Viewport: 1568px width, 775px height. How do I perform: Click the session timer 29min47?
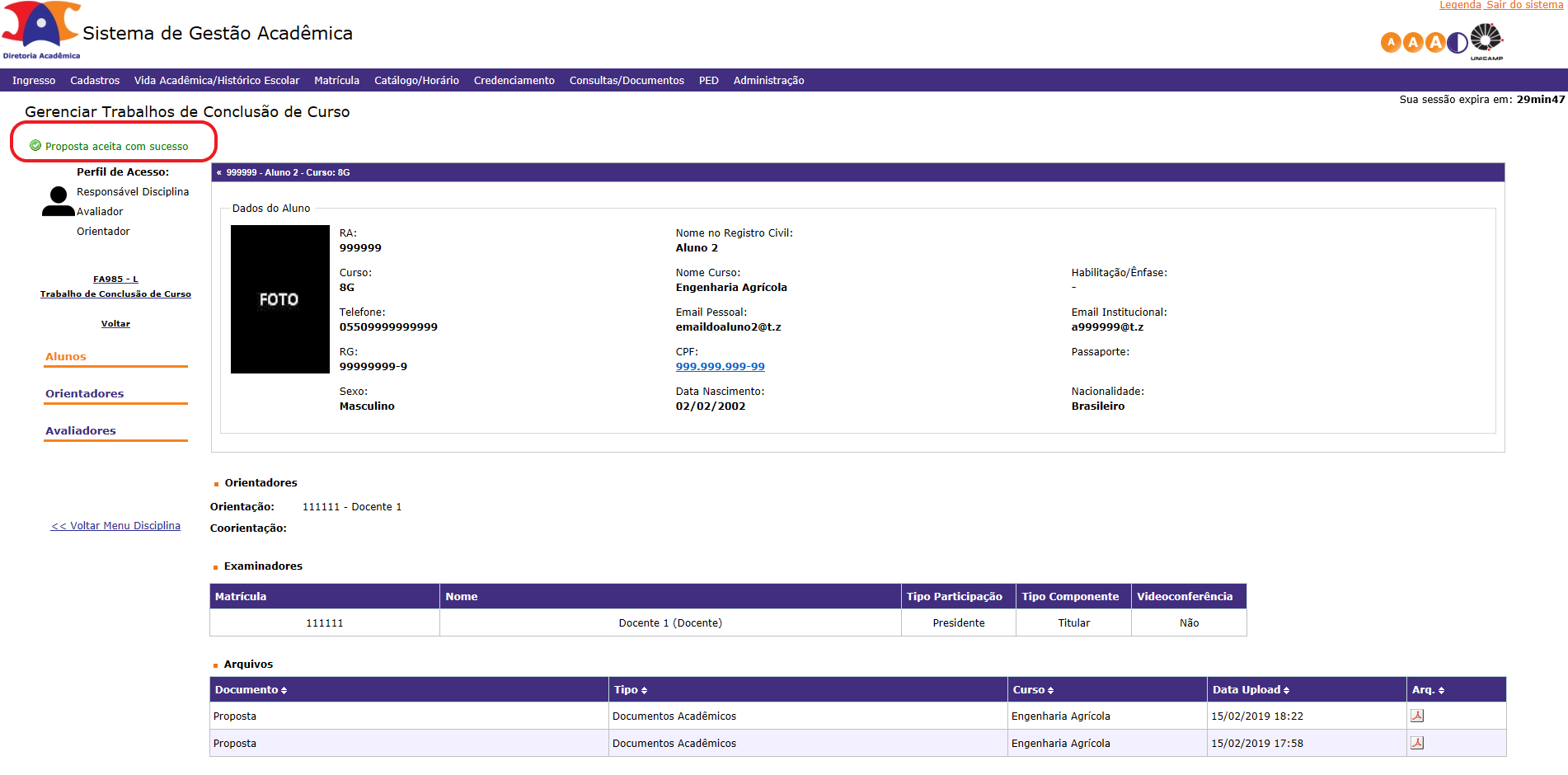click(1540, 99)
